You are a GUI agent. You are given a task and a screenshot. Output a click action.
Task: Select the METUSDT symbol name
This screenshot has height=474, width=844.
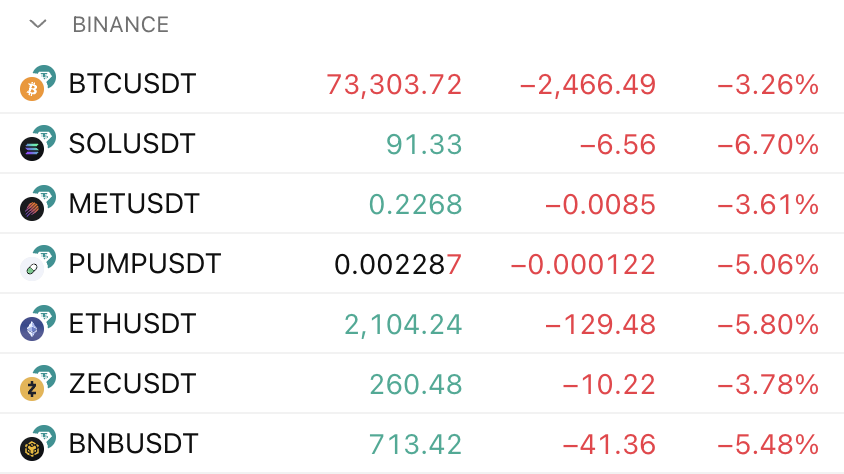[134, 204]
